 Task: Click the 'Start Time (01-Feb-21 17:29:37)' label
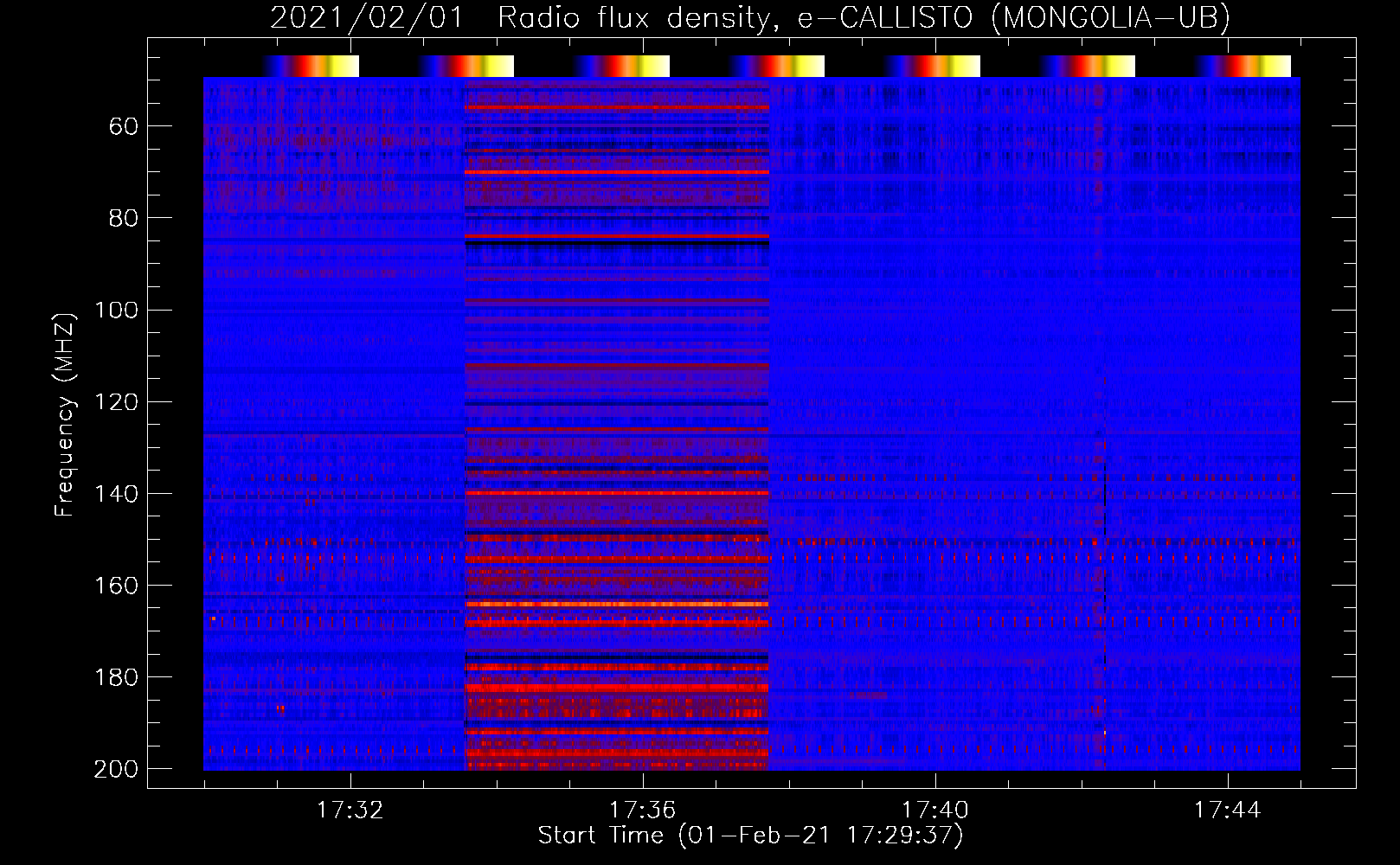[x=750, y=836]
